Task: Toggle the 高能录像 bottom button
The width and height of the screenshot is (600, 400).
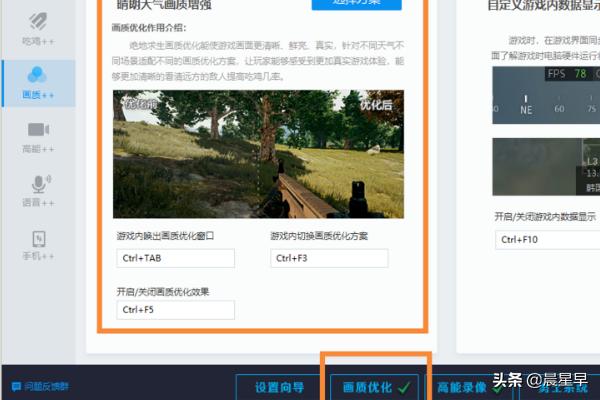Action: 471,387
